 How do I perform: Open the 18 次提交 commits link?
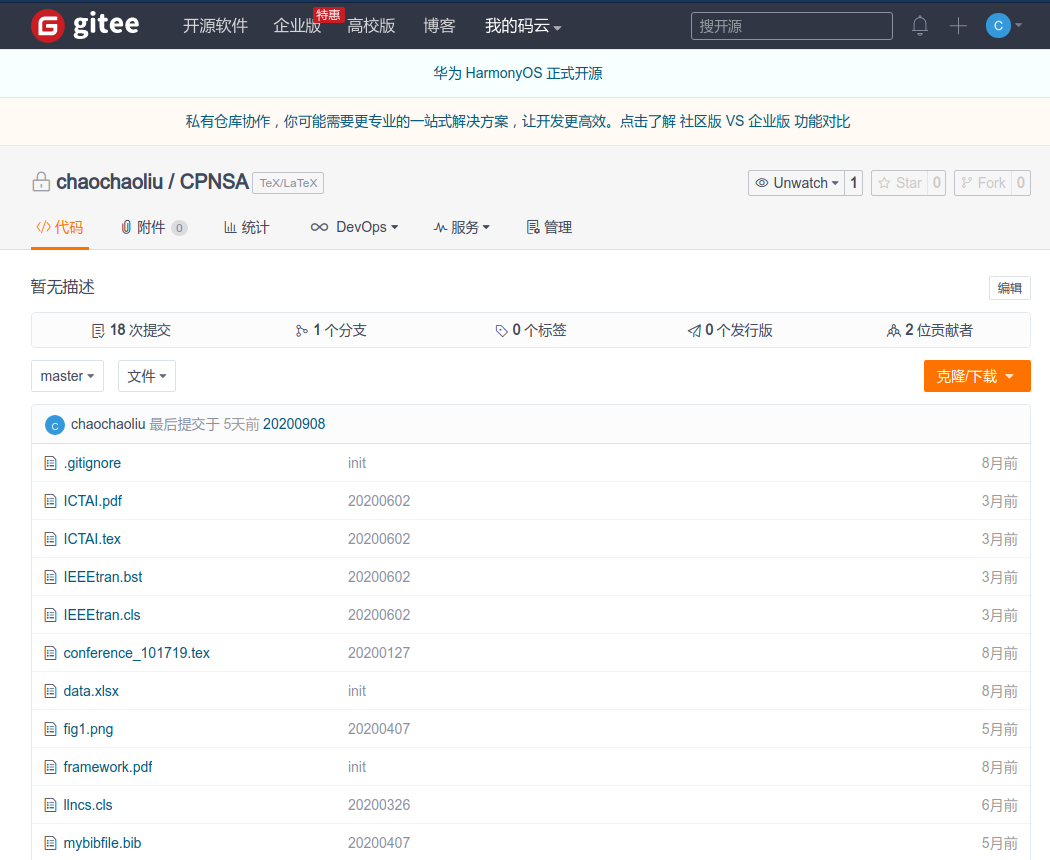click(131, 330)
